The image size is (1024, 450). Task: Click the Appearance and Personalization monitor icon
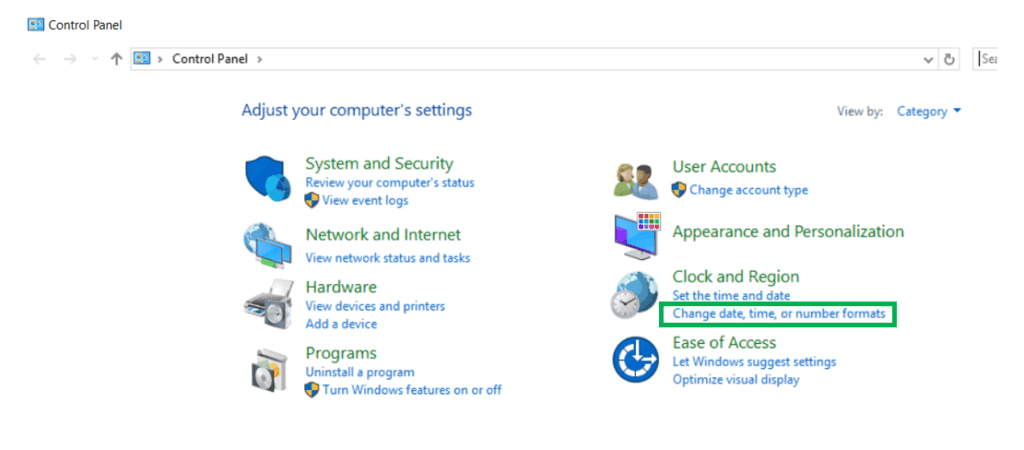(x=637, y=236)
